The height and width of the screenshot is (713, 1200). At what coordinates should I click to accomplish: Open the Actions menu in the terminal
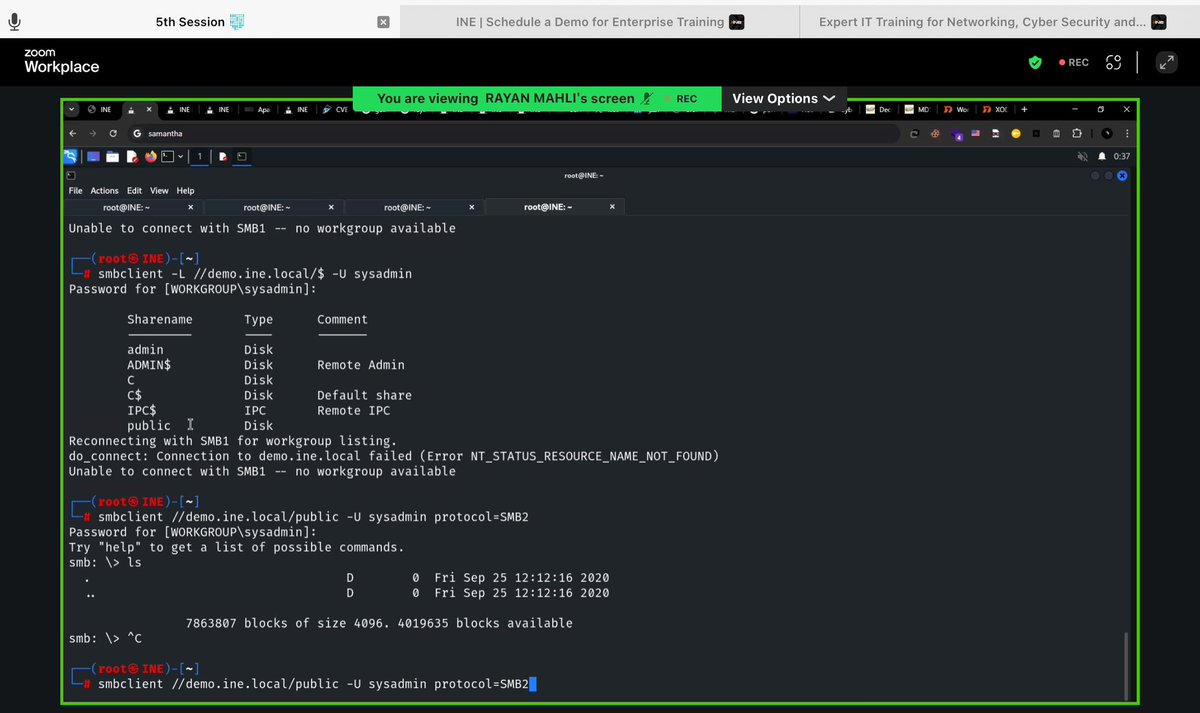104,190
